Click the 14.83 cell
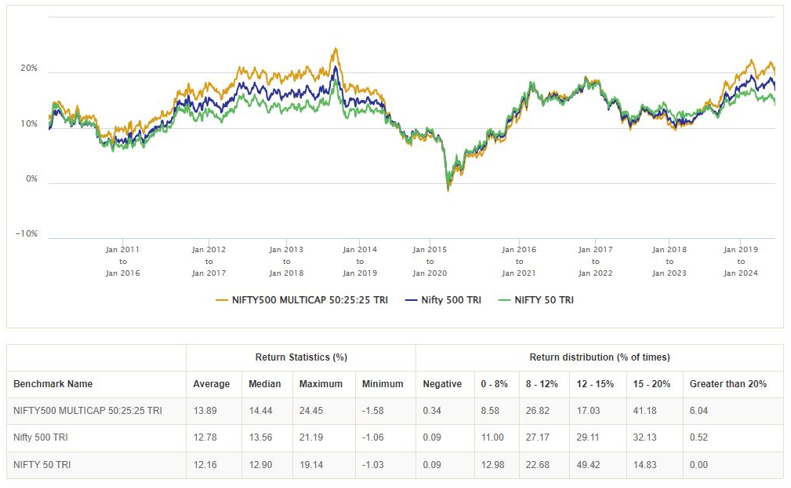Screen dimensions: 791x488 coord(645,465)
